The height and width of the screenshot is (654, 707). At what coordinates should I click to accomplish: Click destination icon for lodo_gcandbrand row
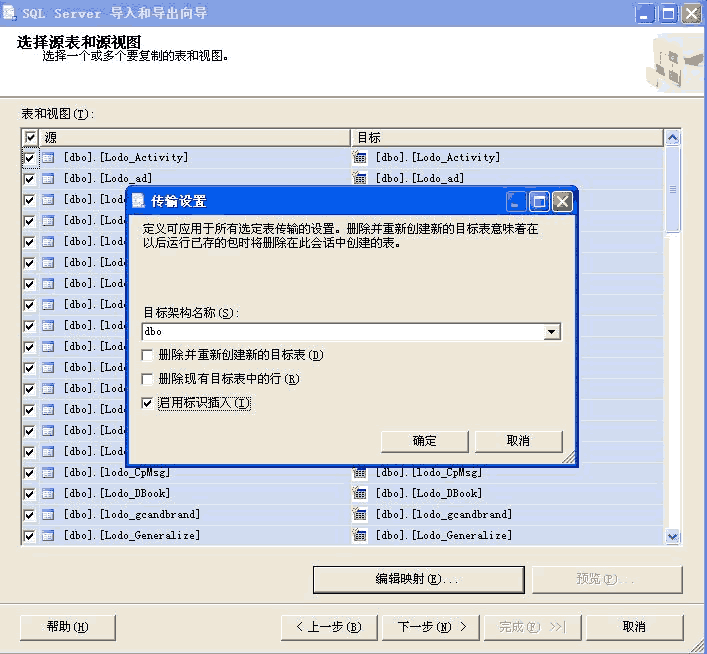point(360,515)
